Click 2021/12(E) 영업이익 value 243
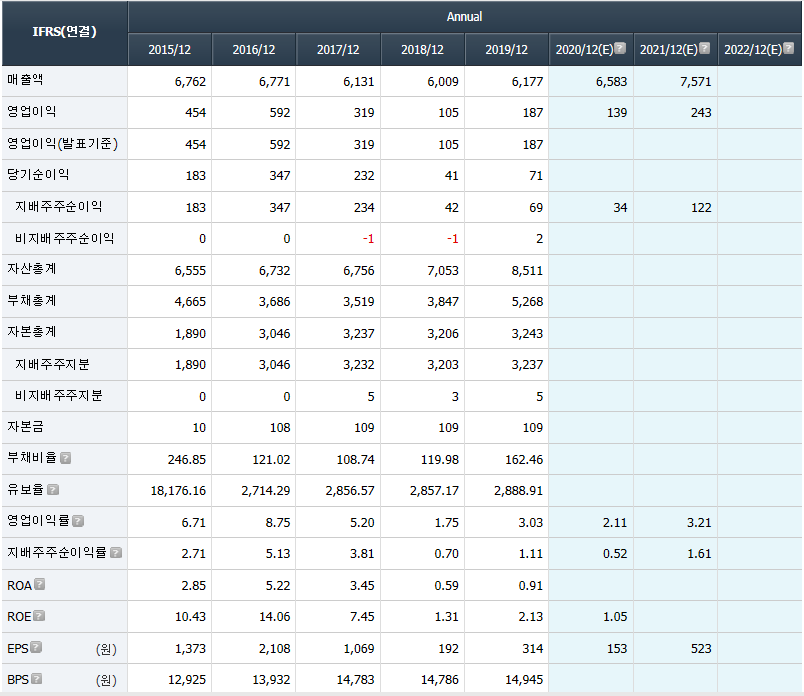 click(701, 113)
